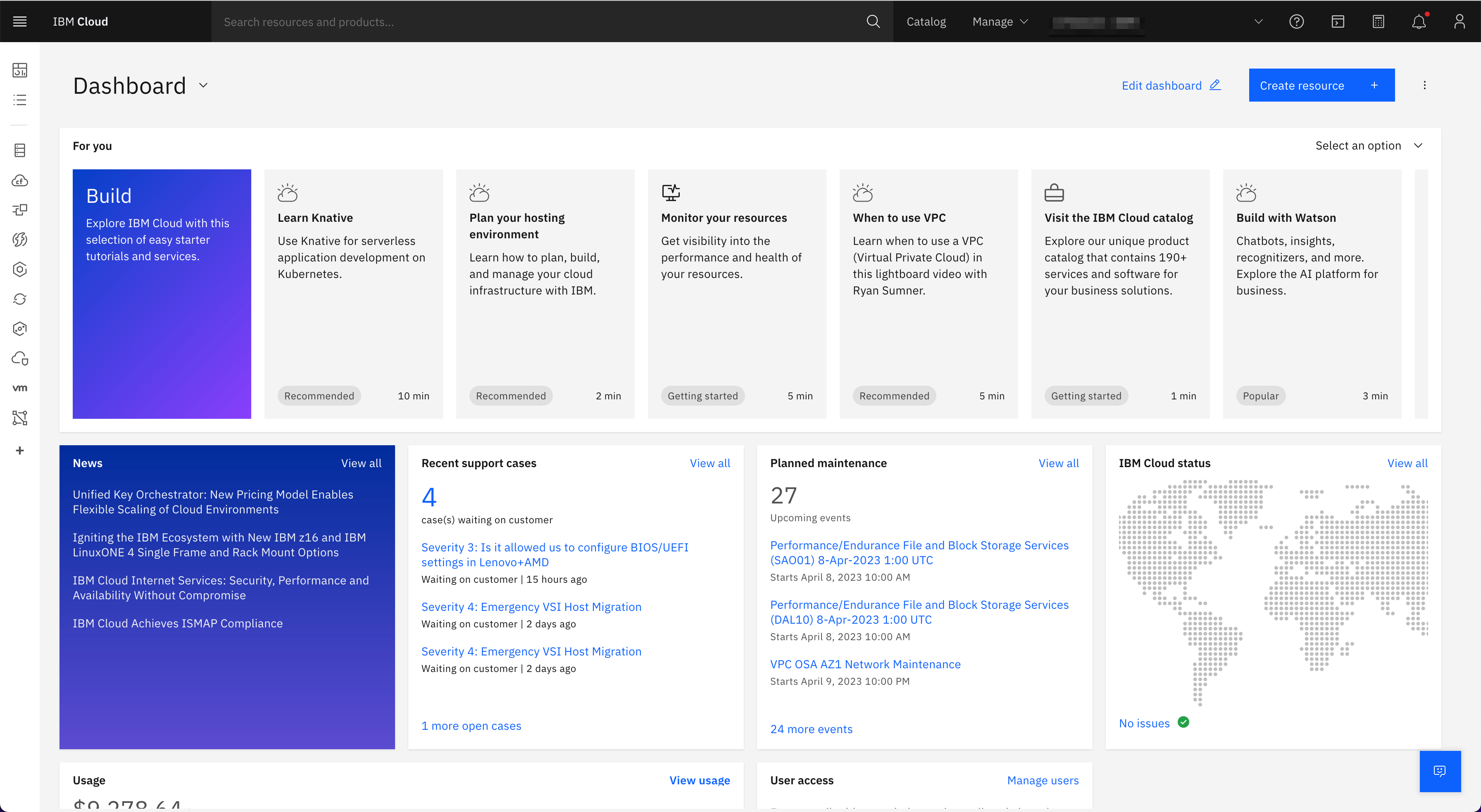Screen dimensions: 1481x812
Task: Open the user profile avatar icon
Action: point(1460,21)
